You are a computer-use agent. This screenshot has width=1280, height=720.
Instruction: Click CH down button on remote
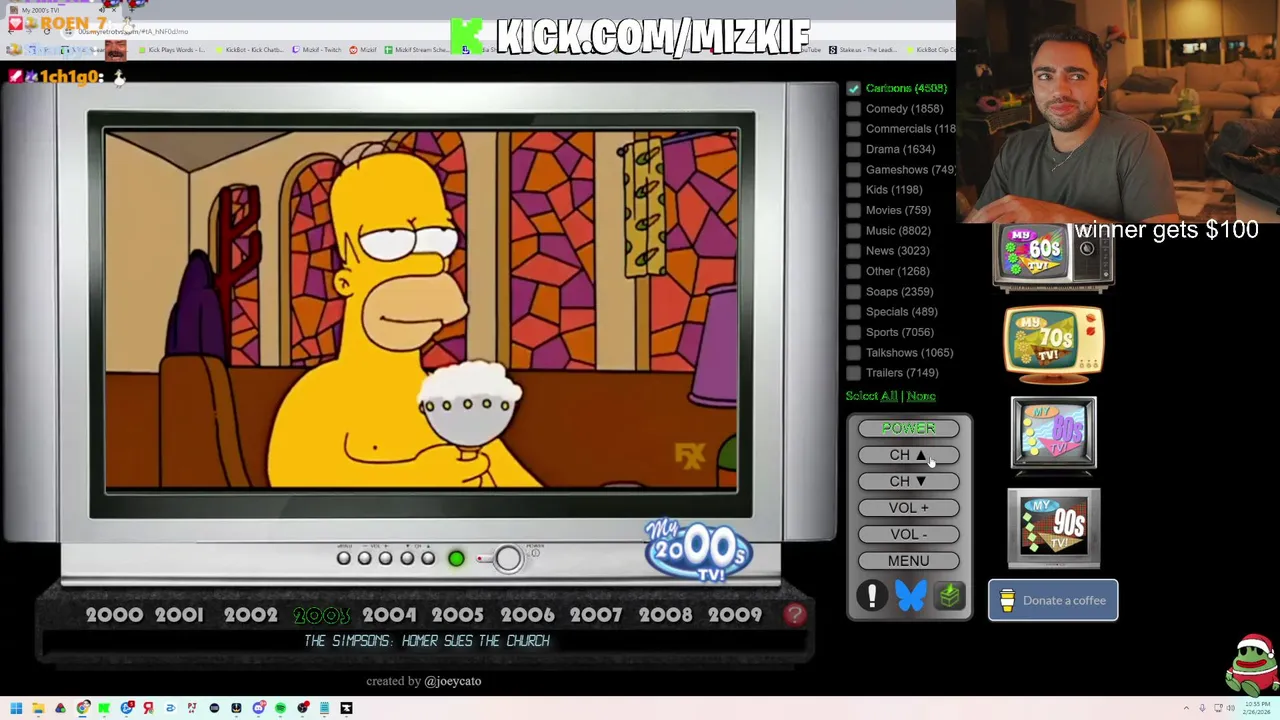(908, 481)
